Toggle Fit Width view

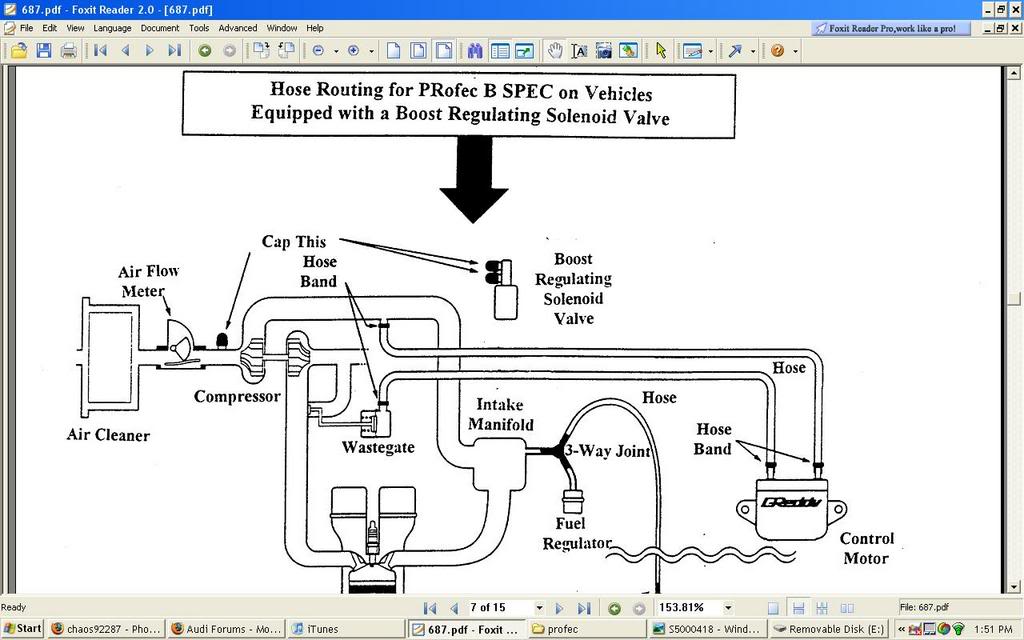point(443,50)
